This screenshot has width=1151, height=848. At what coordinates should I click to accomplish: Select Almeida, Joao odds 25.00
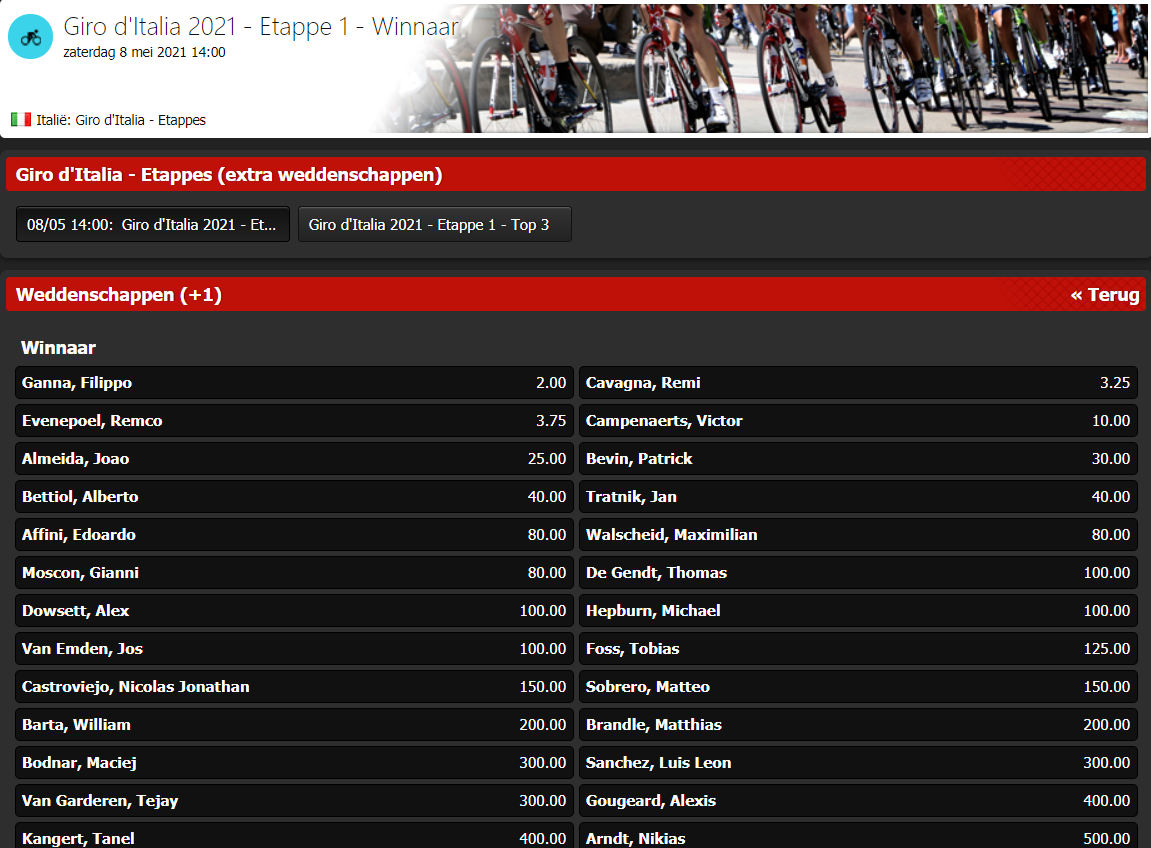[x=294, y=459]
